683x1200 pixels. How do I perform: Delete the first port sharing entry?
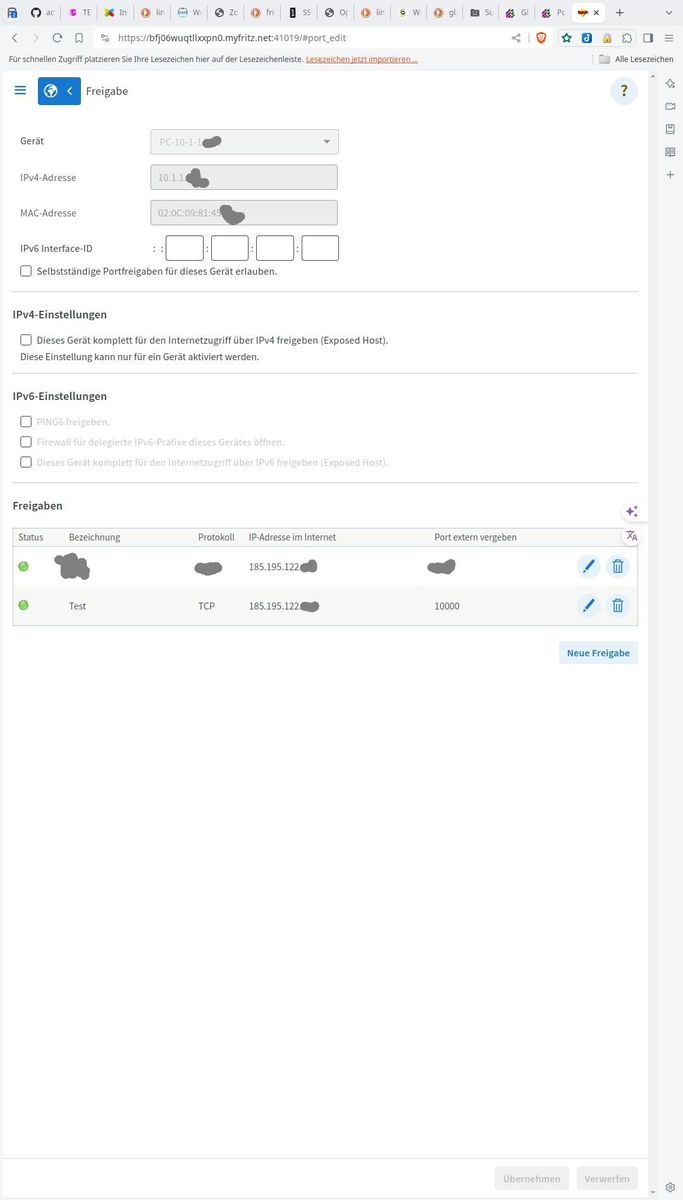click(x=618, y=567)
